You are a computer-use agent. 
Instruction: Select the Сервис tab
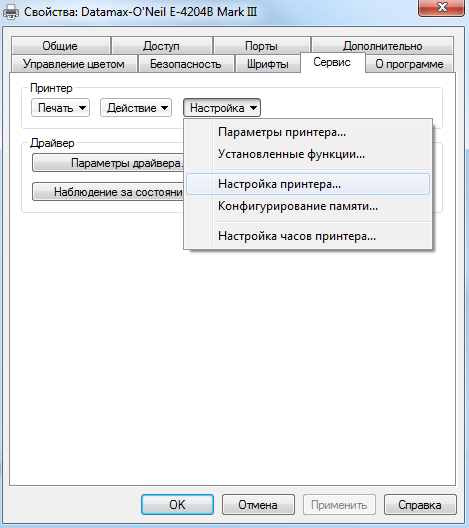332,63
